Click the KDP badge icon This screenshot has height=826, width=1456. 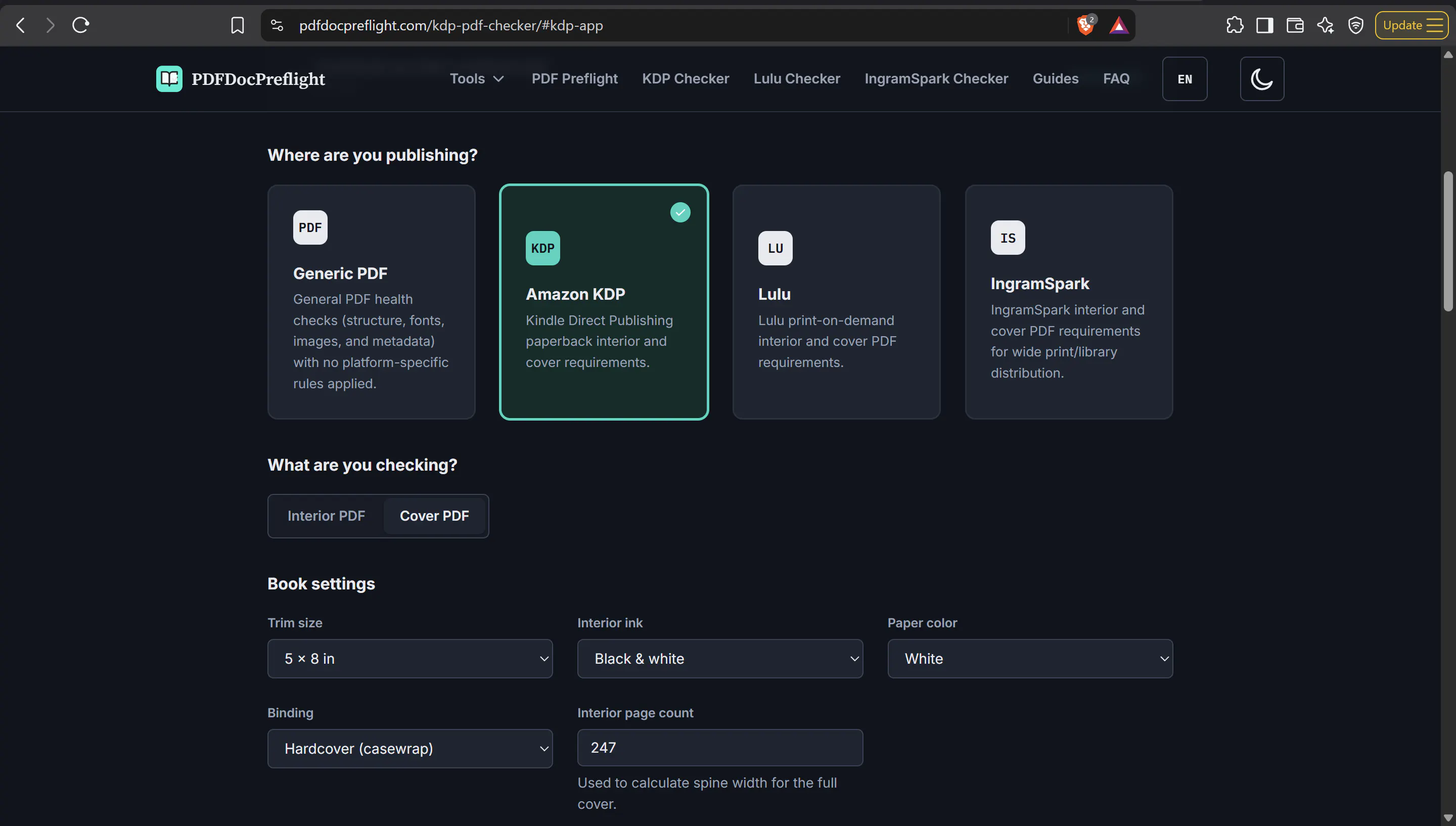pyautogui.click(x=543, y=248)
